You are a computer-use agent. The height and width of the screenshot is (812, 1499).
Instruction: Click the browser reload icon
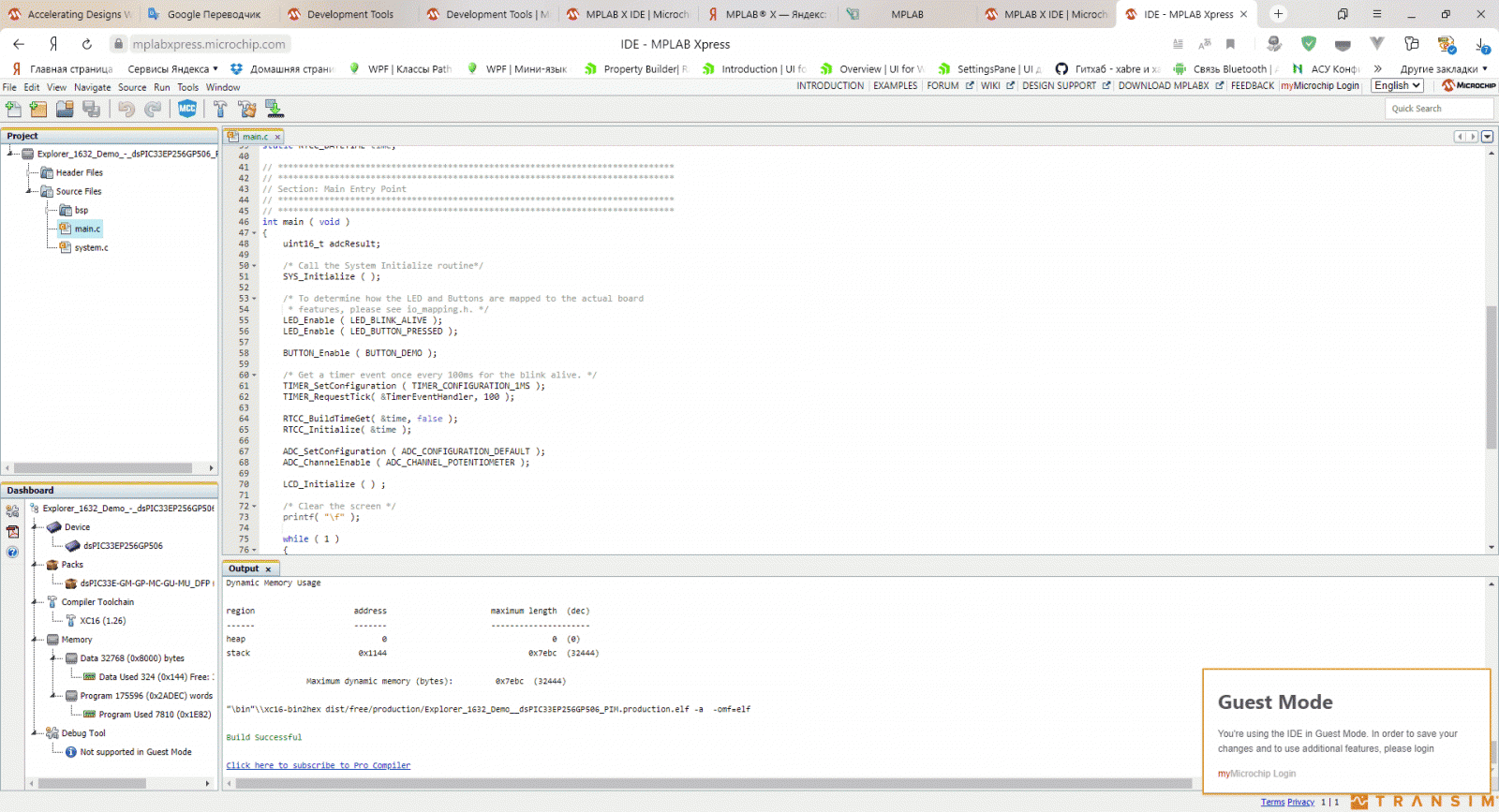(86, 44)
